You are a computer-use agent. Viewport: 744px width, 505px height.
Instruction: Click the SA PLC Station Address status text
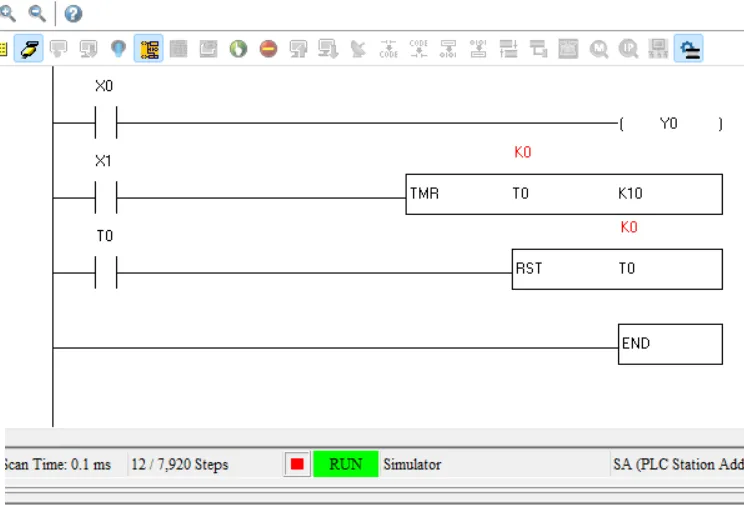coord(679,464)
